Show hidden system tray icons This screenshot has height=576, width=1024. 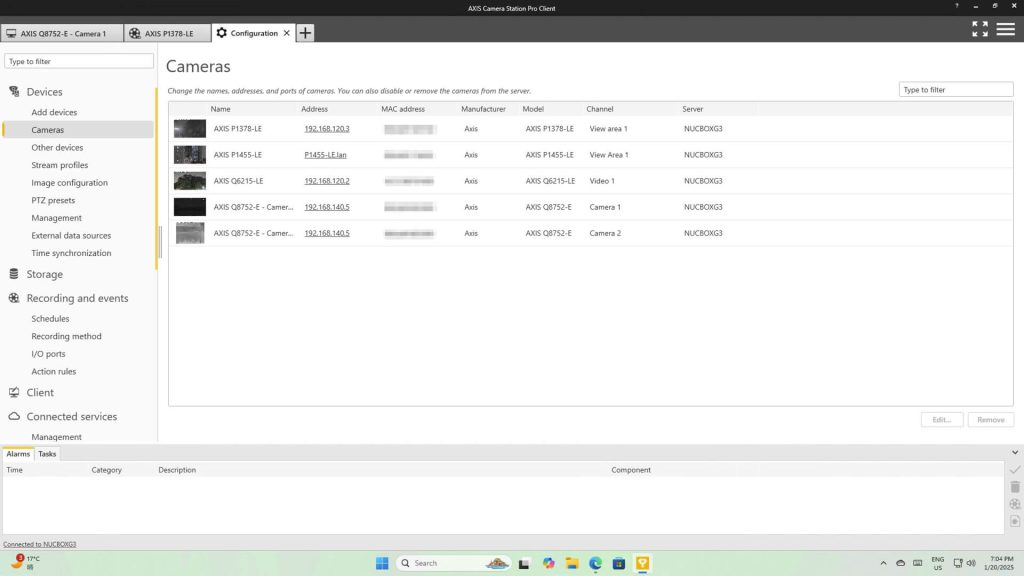[x=883, y=563]
